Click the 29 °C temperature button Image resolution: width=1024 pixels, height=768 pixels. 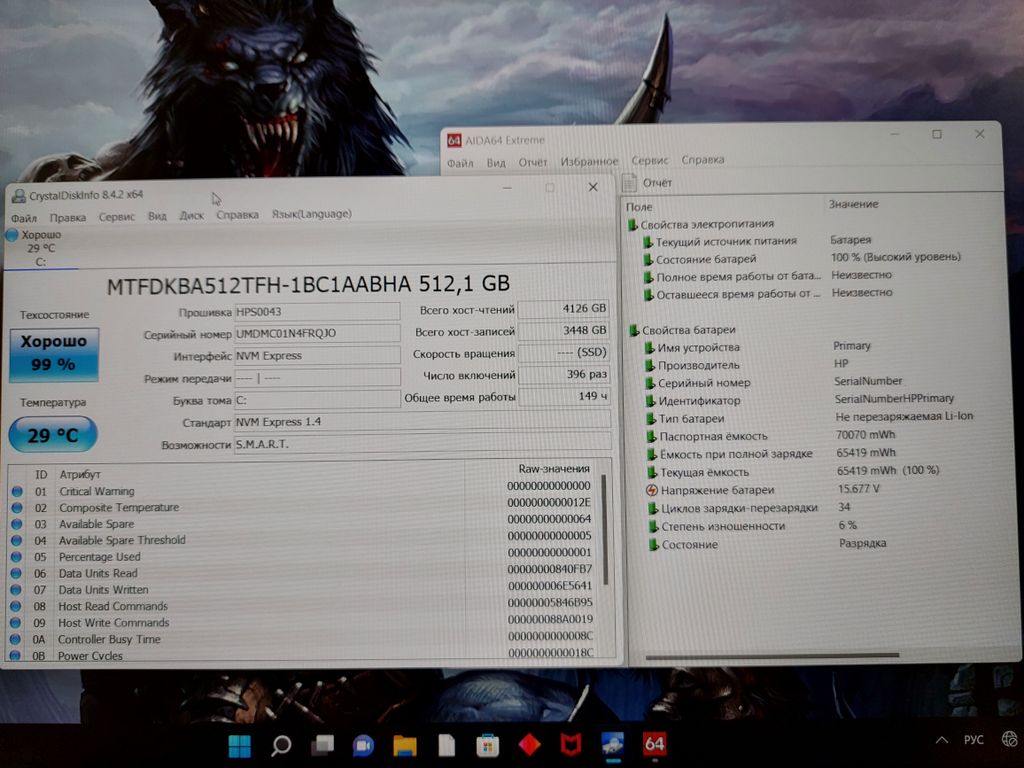point(53,435)
